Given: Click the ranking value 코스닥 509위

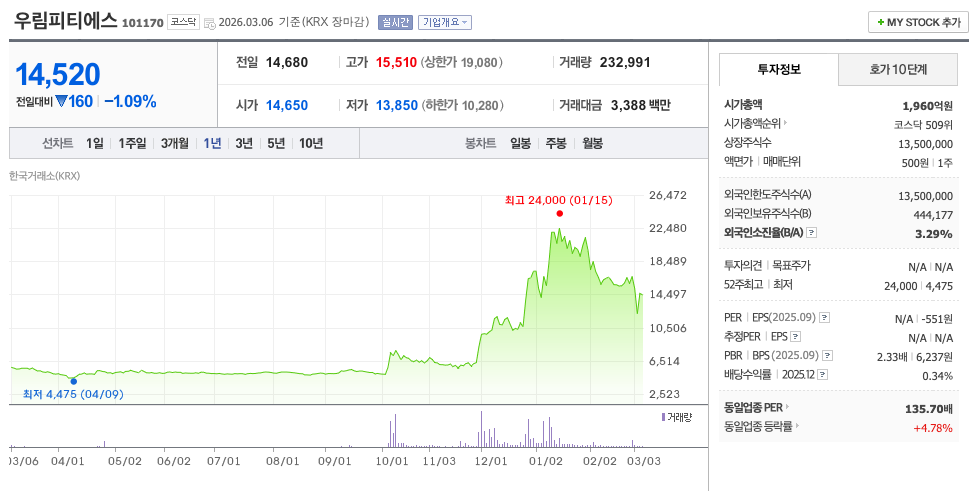Looking at the screenshot, I should 923,125.
